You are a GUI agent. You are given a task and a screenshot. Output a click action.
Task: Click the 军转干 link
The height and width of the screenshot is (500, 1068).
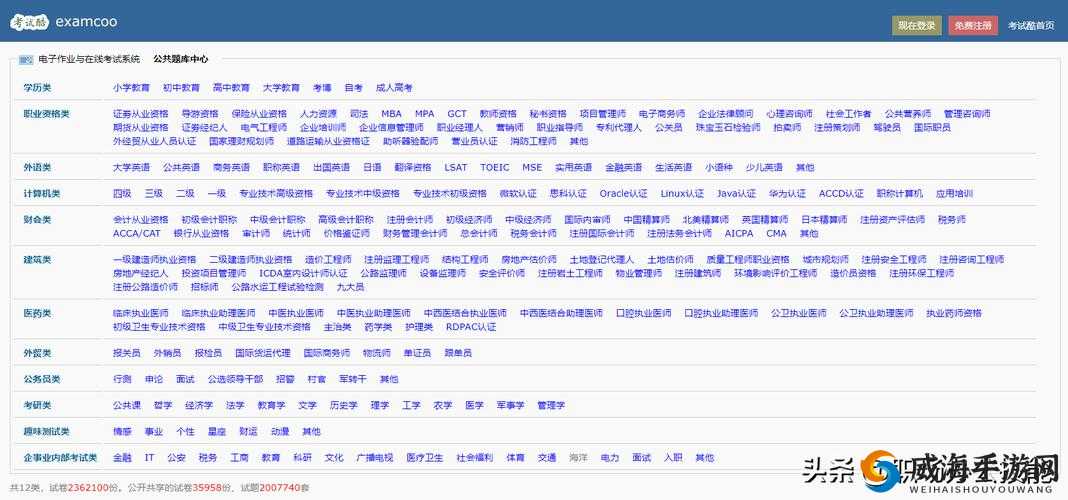click(x=353, y=379)
